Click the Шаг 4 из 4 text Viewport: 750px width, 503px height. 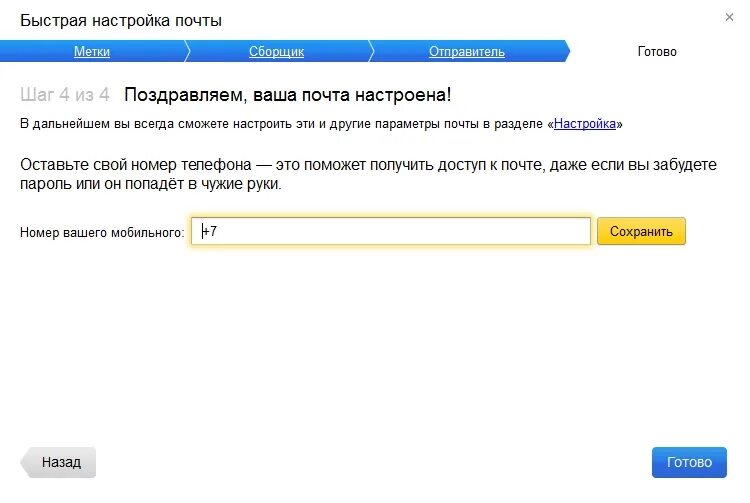65,95
